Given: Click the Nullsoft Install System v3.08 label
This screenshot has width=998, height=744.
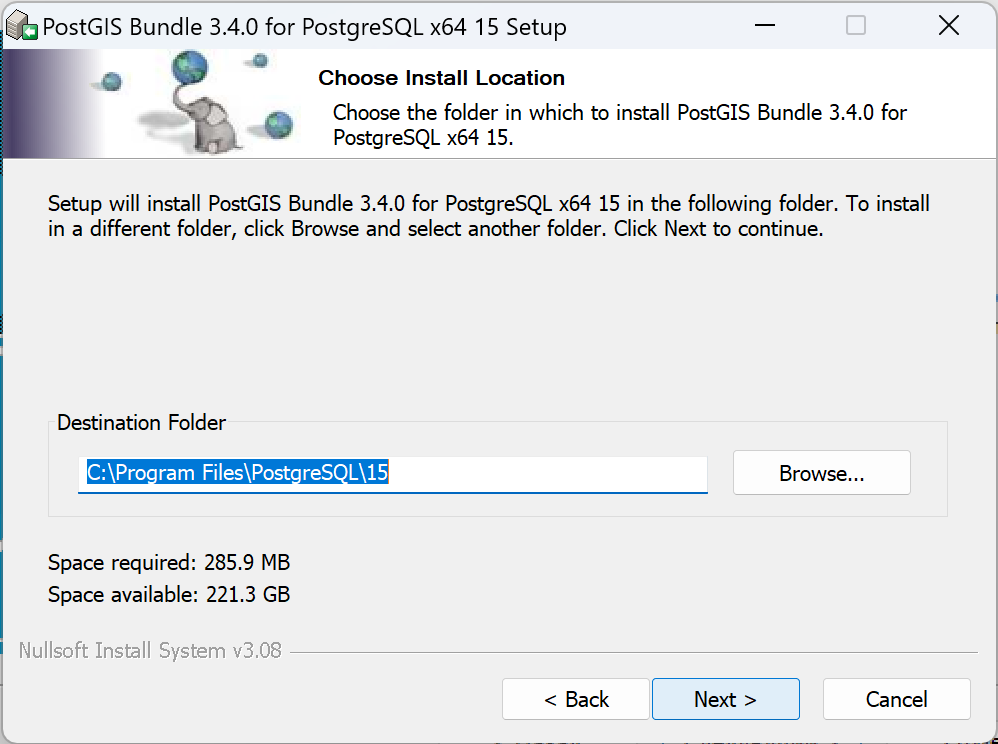Looking at the screenshot, I should pyautogui.click(x=150, y=651).
